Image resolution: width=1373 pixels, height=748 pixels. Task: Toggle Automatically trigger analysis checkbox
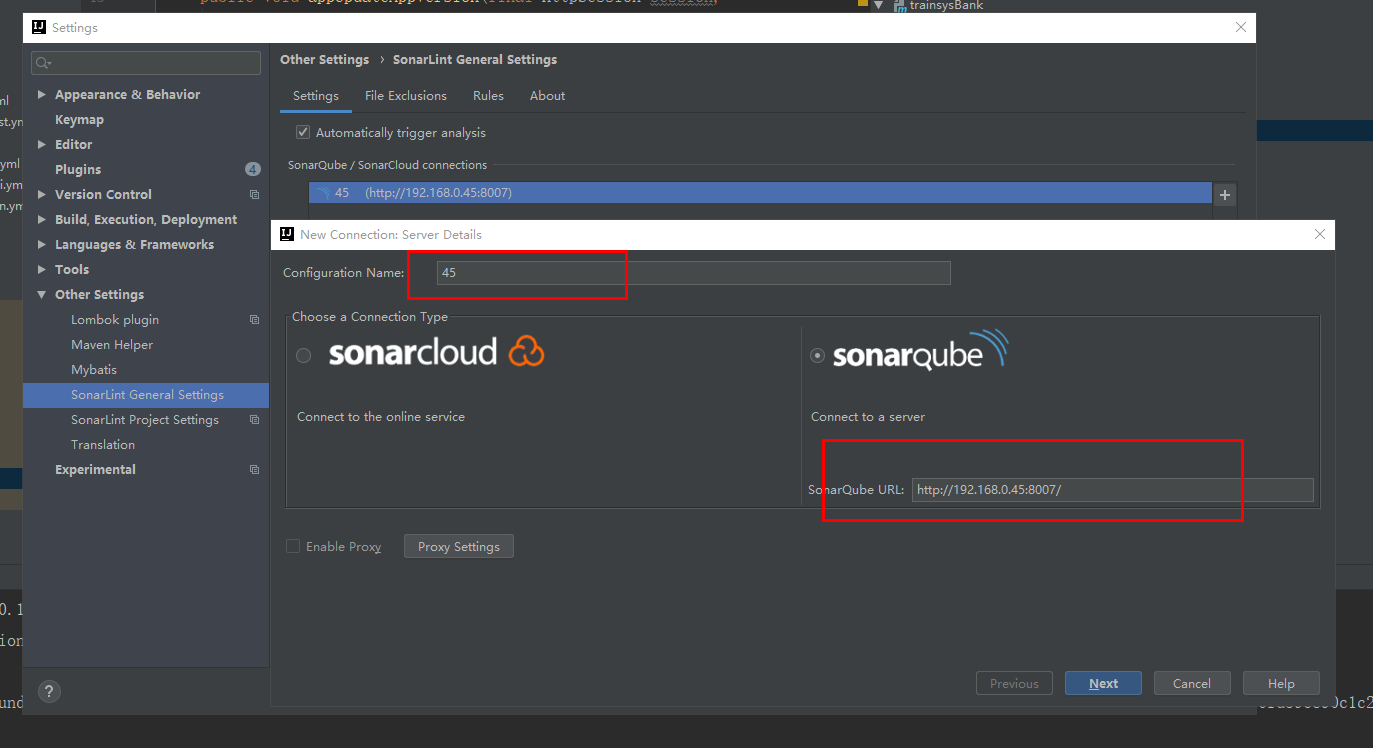pos(303,132)
